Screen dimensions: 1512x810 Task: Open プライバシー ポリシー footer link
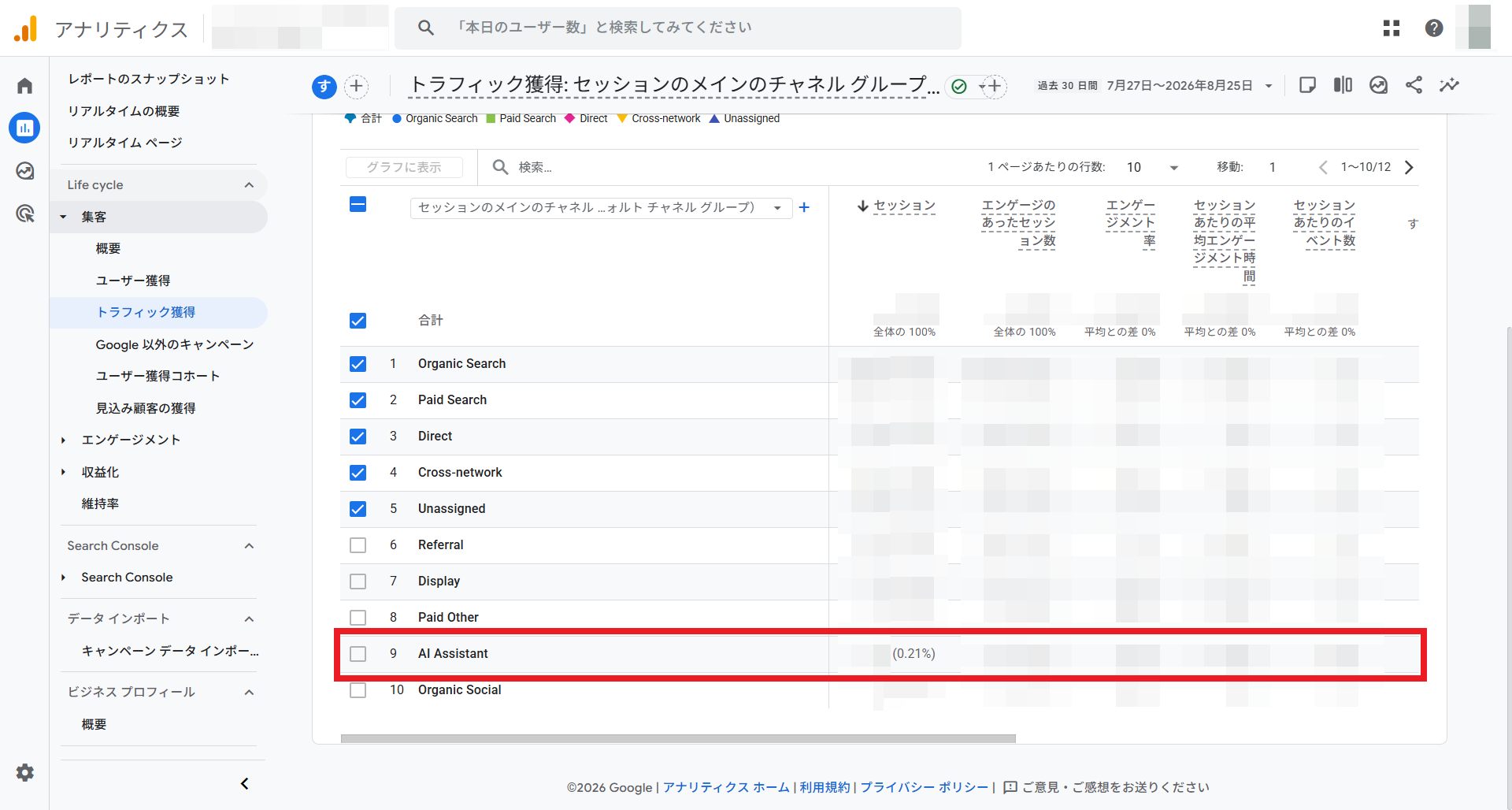click(924, 787)
